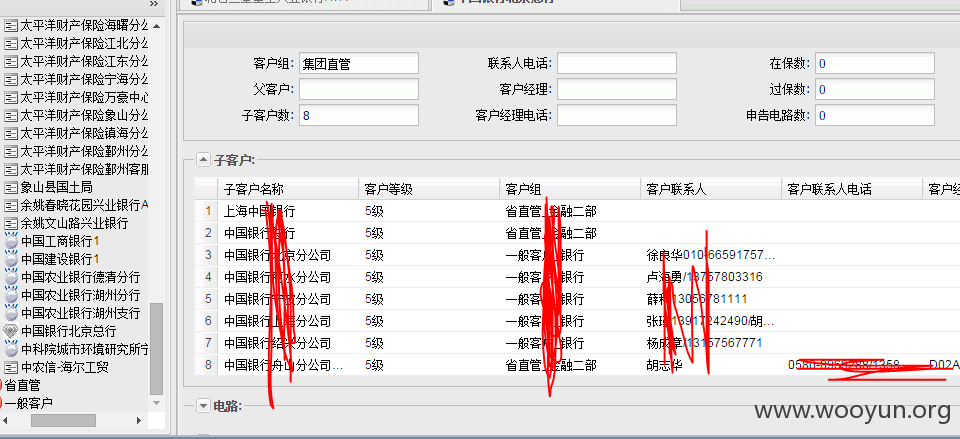The height and width of the screenshot is (439, 960).
Task: Select row number 6 in the 子客户 table
Action: pyautogui.click(x=207, y=321)
